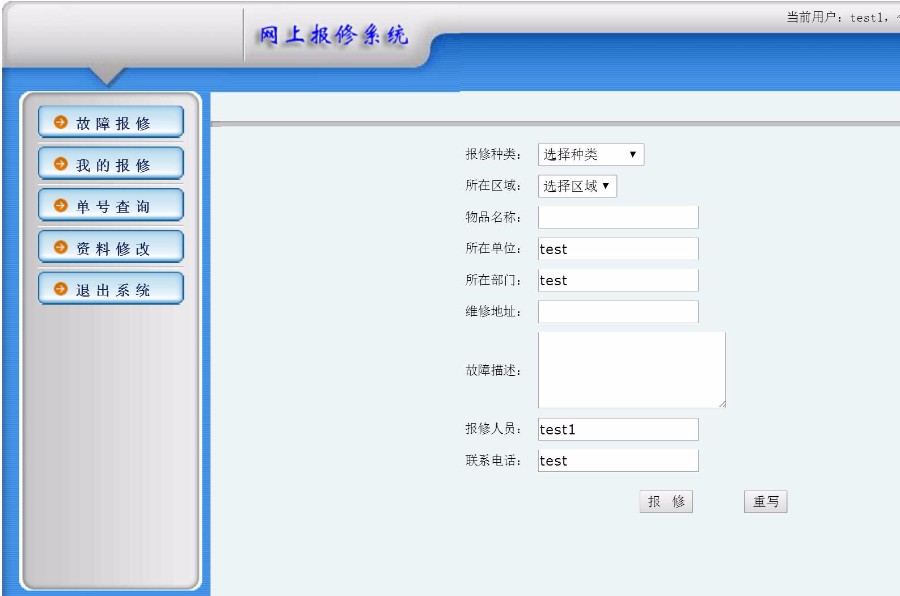The height and width of the screenshot is (596, 900).
Task: Click the 维修地址 label
Action: (493, 311)
